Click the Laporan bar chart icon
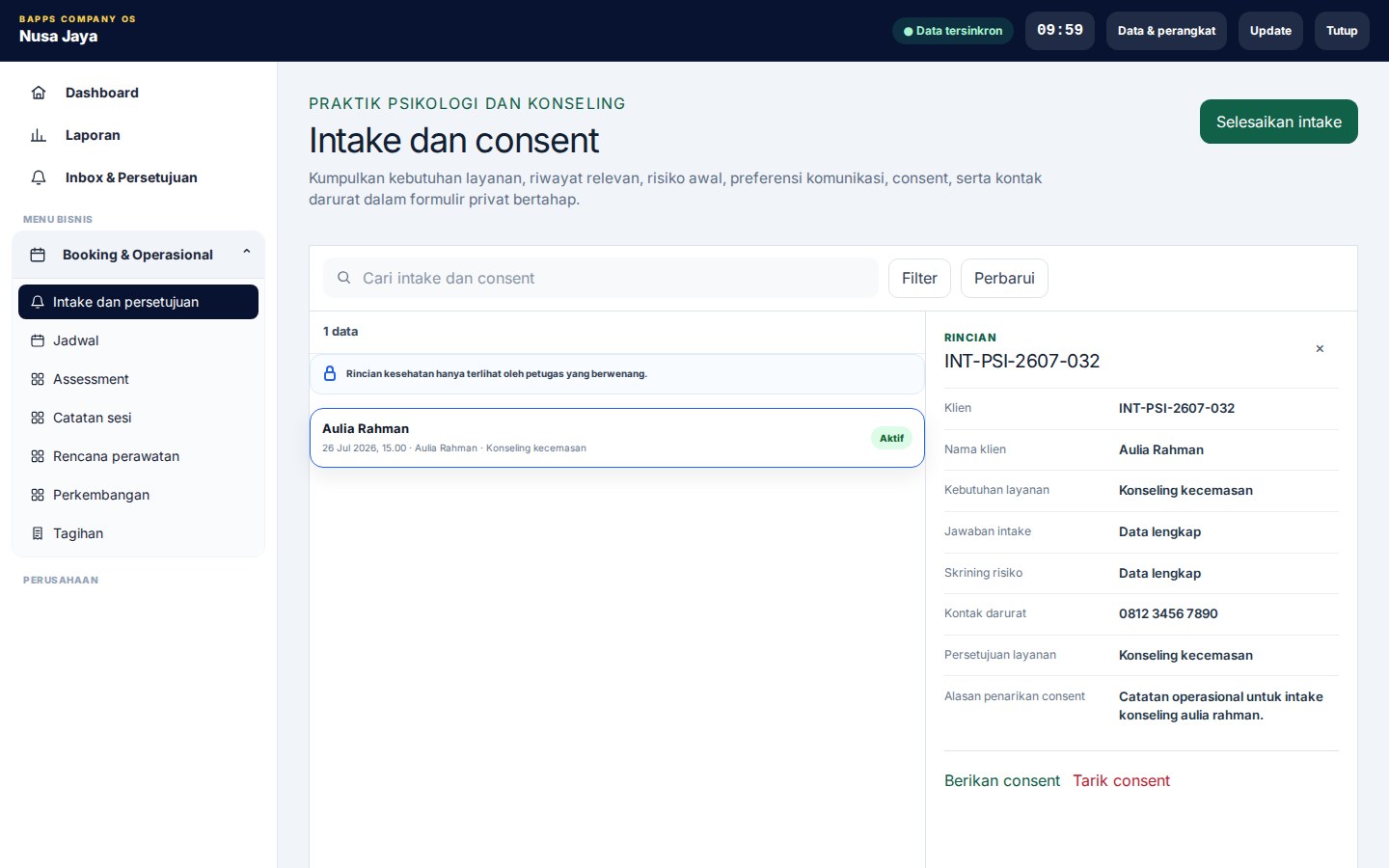 (39, 135)
